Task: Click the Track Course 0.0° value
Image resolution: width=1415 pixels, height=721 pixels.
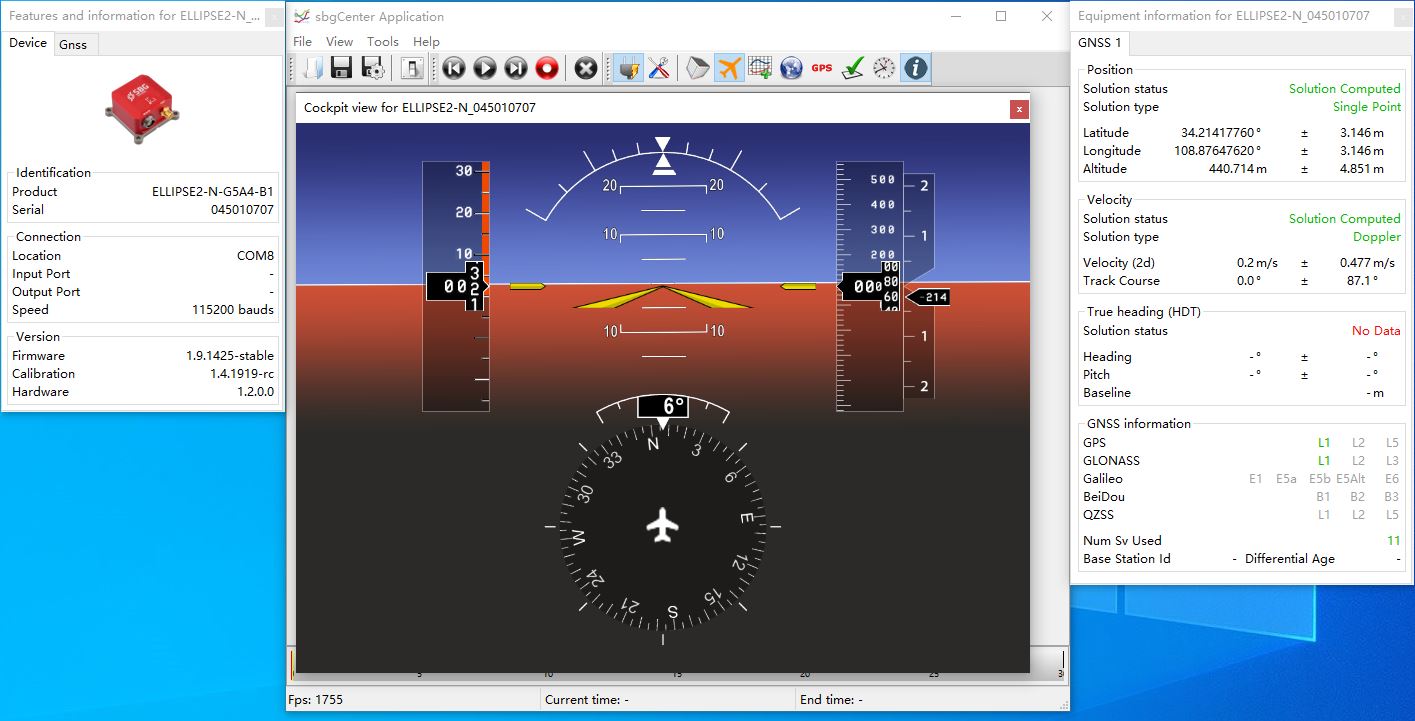Action: coord(1249,281)
